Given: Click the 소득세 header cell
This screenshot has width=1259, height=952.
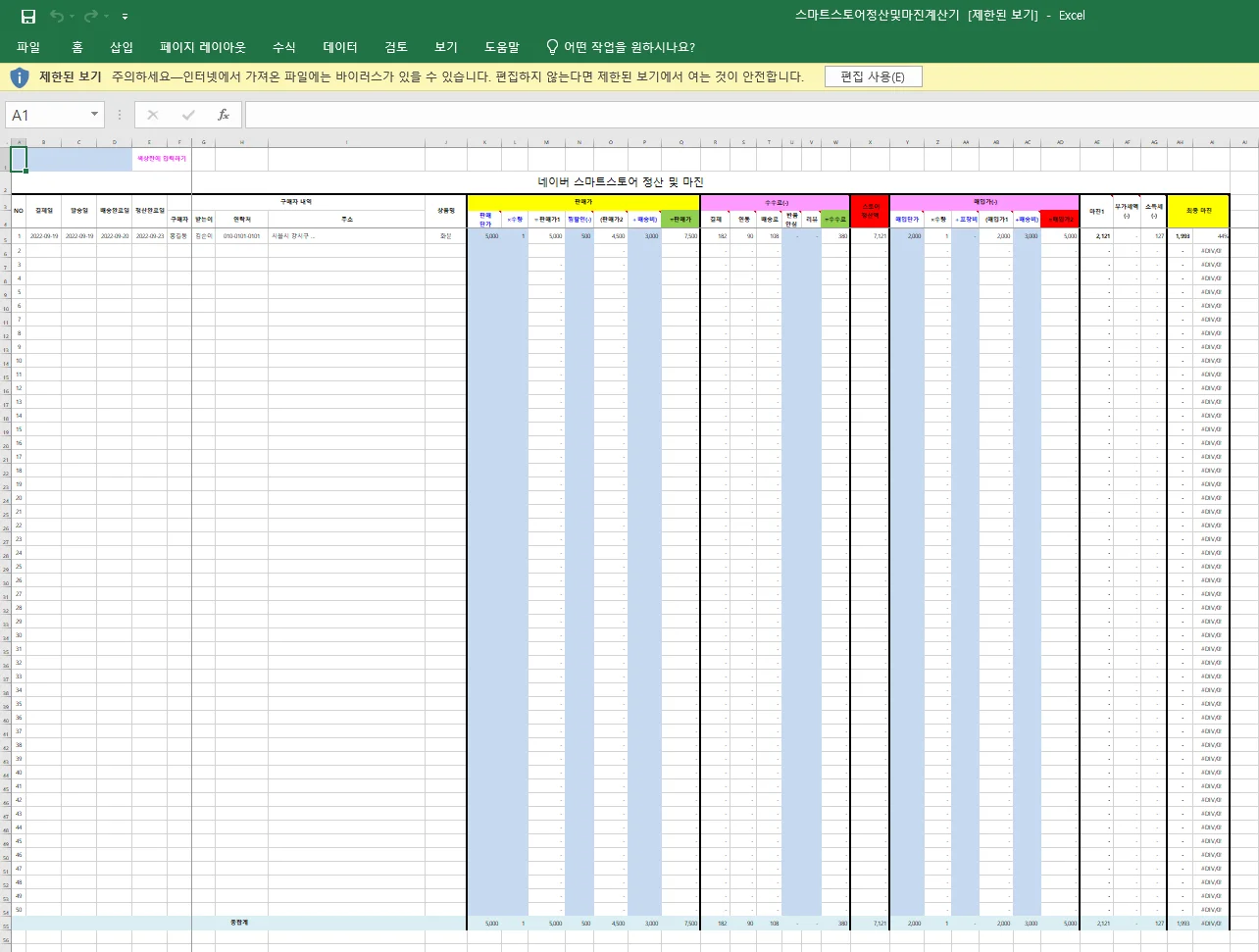Looking at the screenshot, I should pyautogui.click(x=1154, y=211).
